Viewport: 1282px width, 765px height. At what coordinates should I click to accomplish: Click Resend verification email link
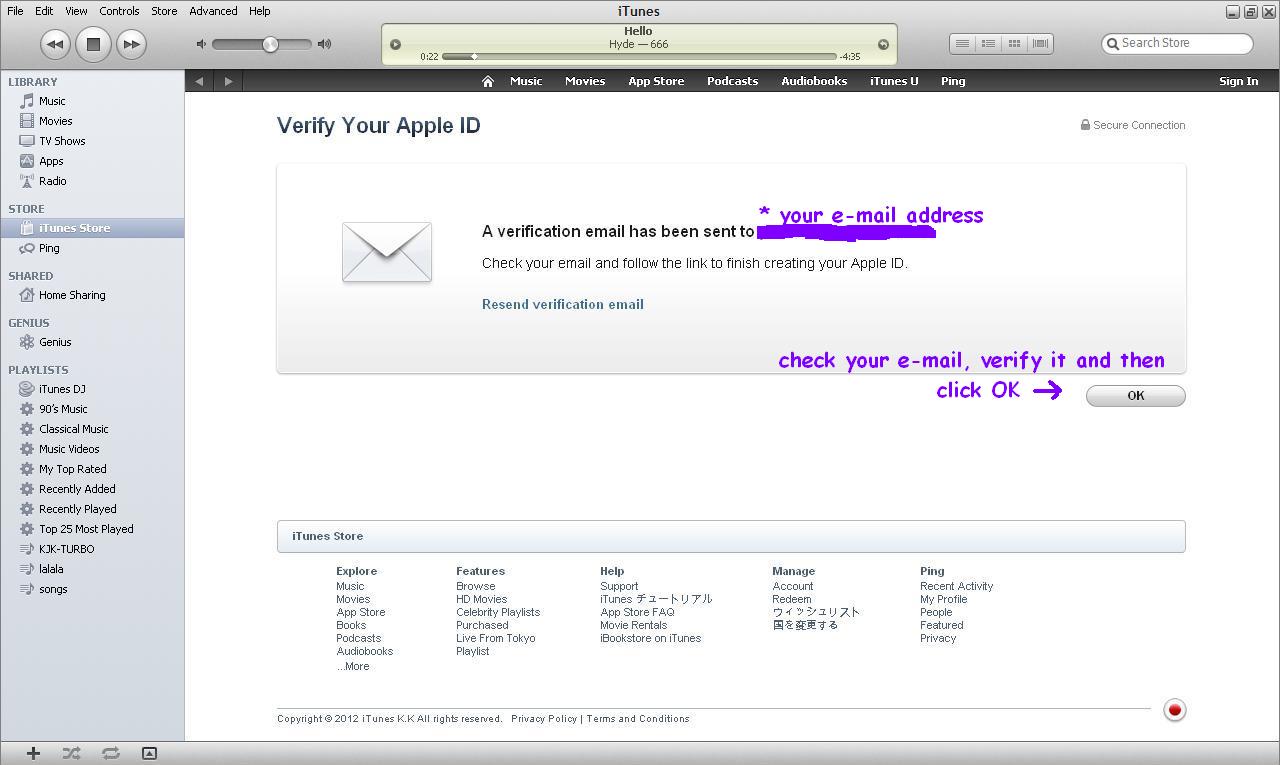coord(563,304)
